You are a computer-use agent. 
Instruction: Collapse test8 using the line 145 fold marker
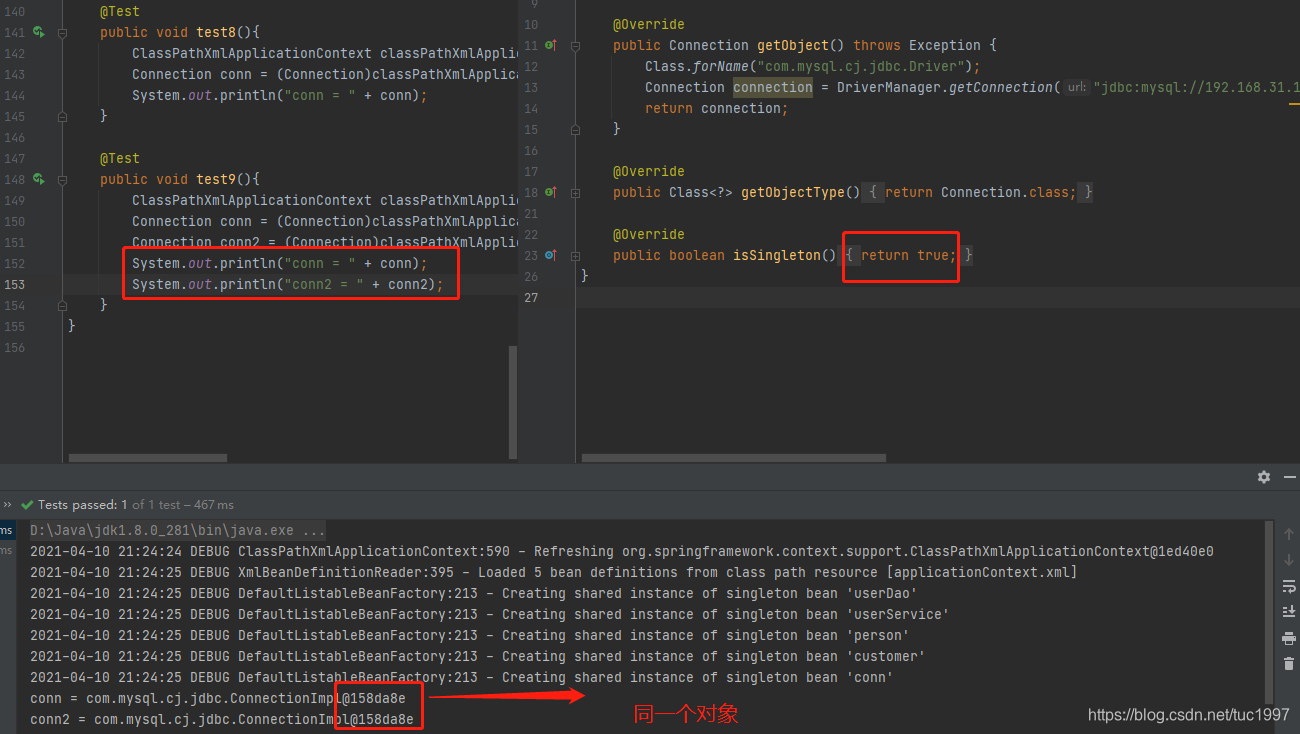[62, 116]
